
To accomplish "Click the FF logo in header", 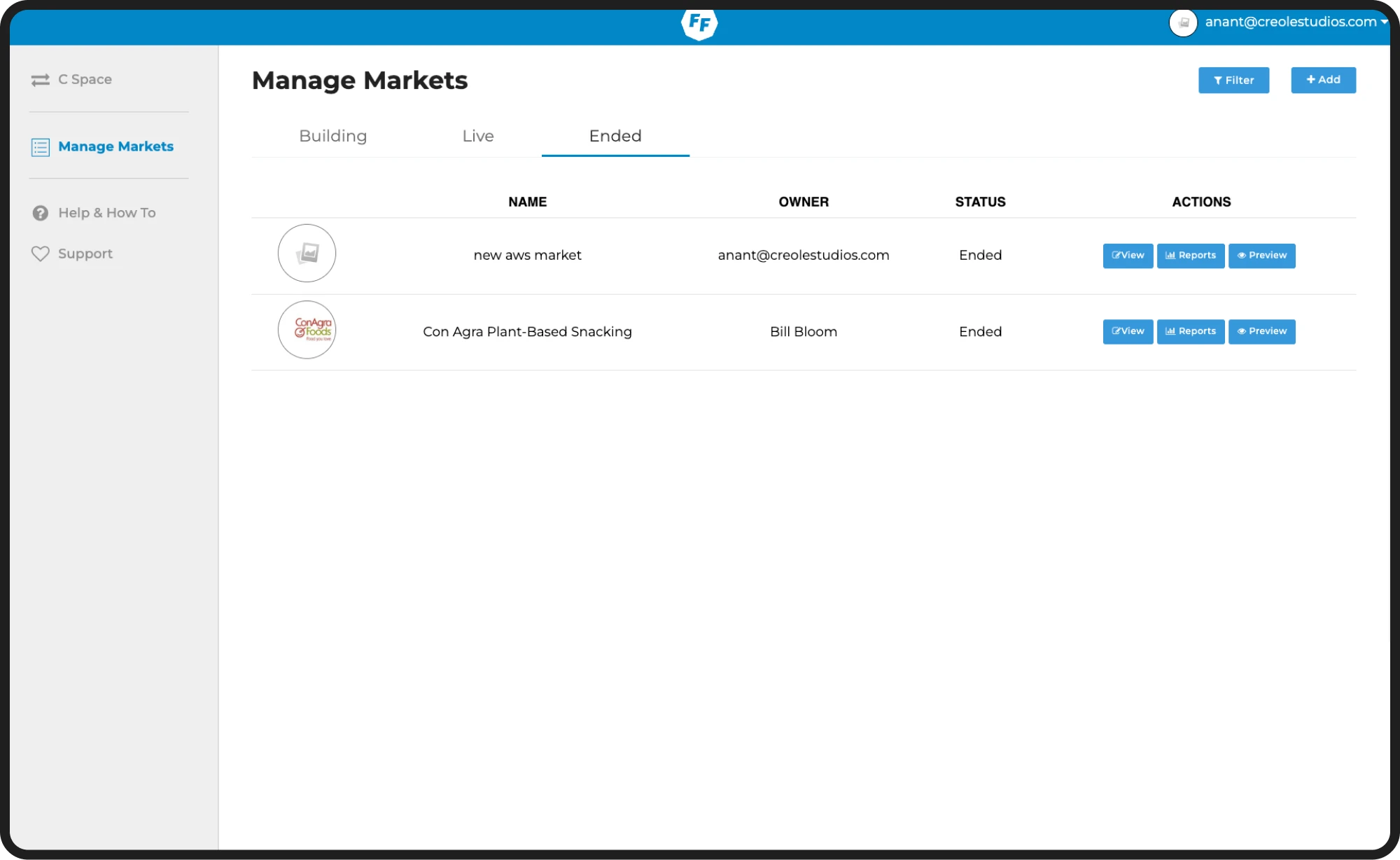I will click(699, 24).
